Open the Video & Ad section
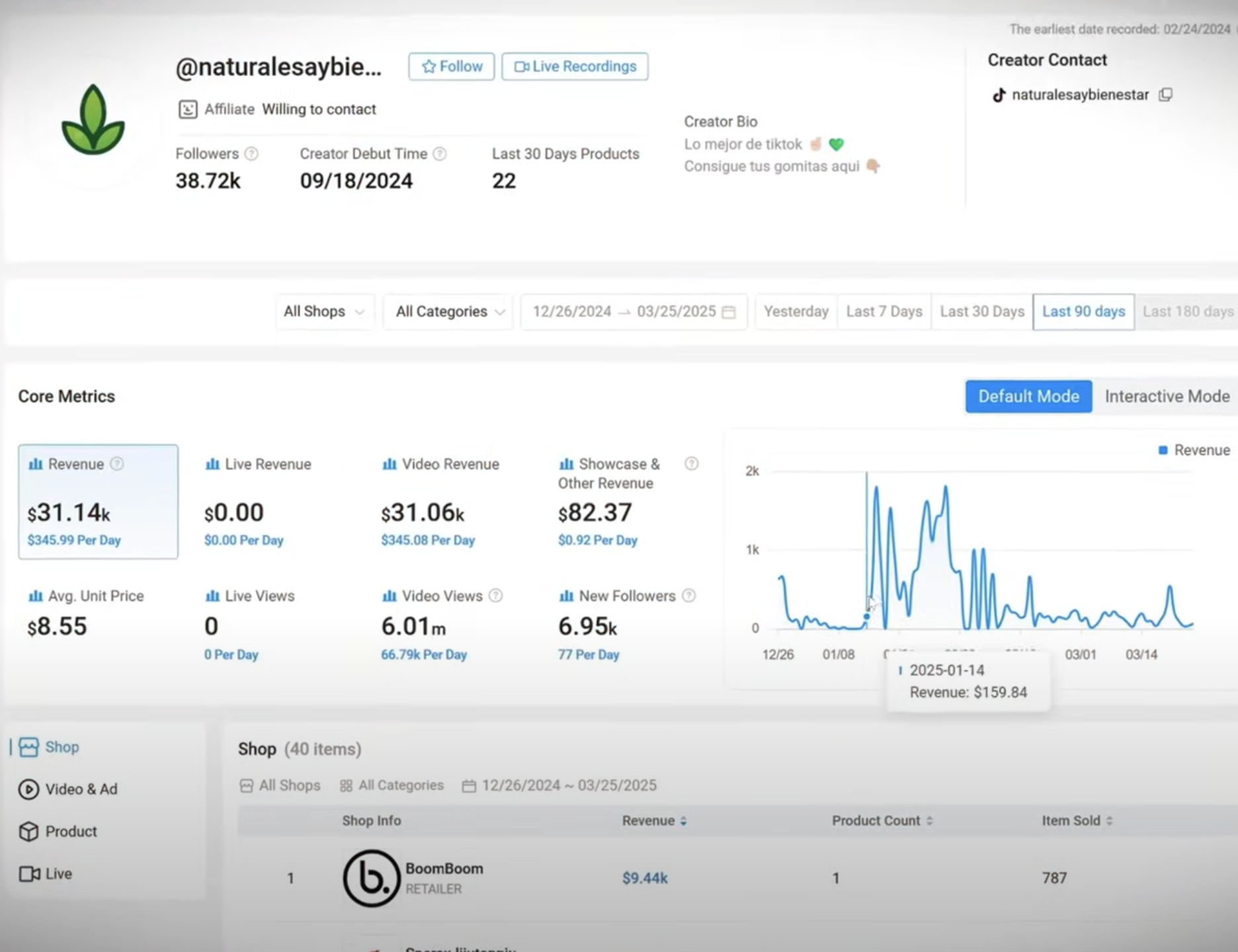The width and height of the screenshot is (1238, 952). pos(81,789)
